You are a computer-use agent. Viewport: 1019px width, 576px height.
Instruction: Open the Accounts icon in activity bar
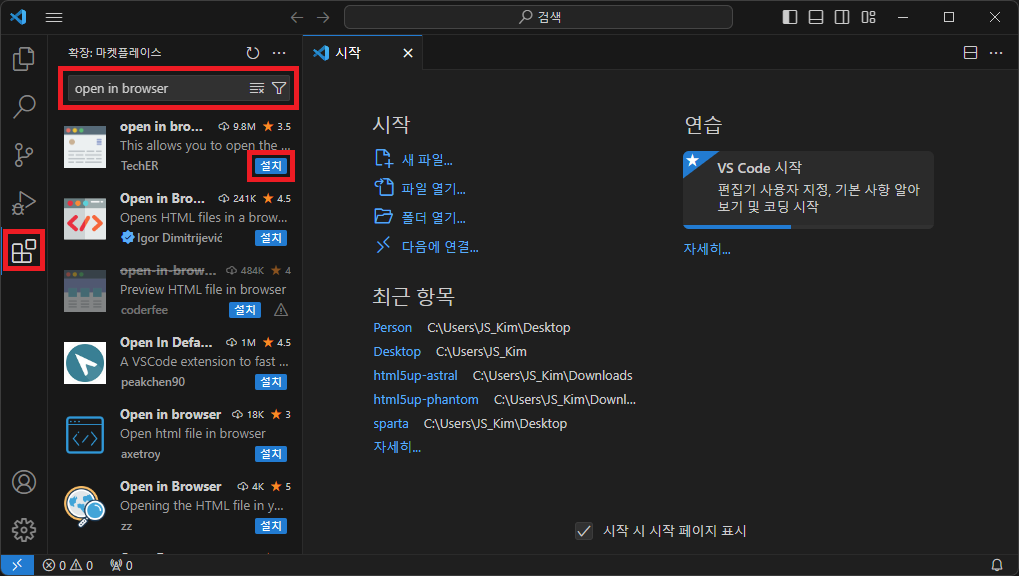[x=23, y=482]
